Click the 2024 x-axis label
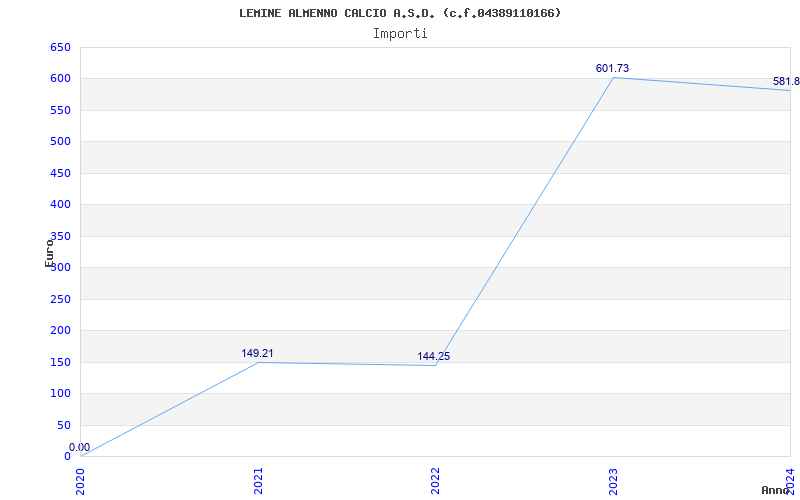The width and height of the screenshot is (800, 500). (x=790, y=482)
